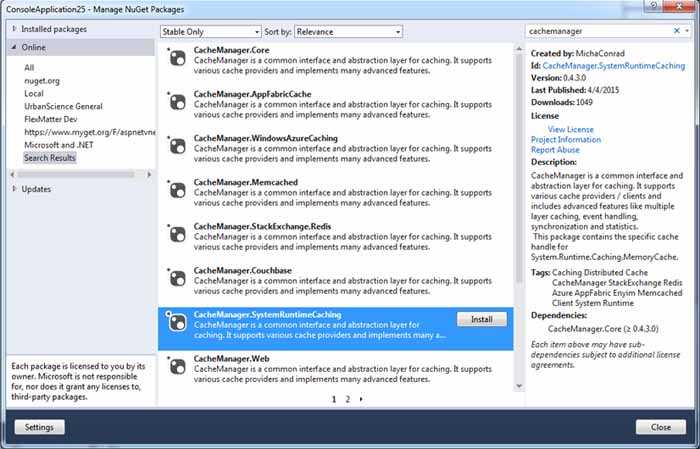The width and height of the screenshot is (700, 449).
Task: Close the Manage NuGet Packages dialog
Action: point(661,427)
